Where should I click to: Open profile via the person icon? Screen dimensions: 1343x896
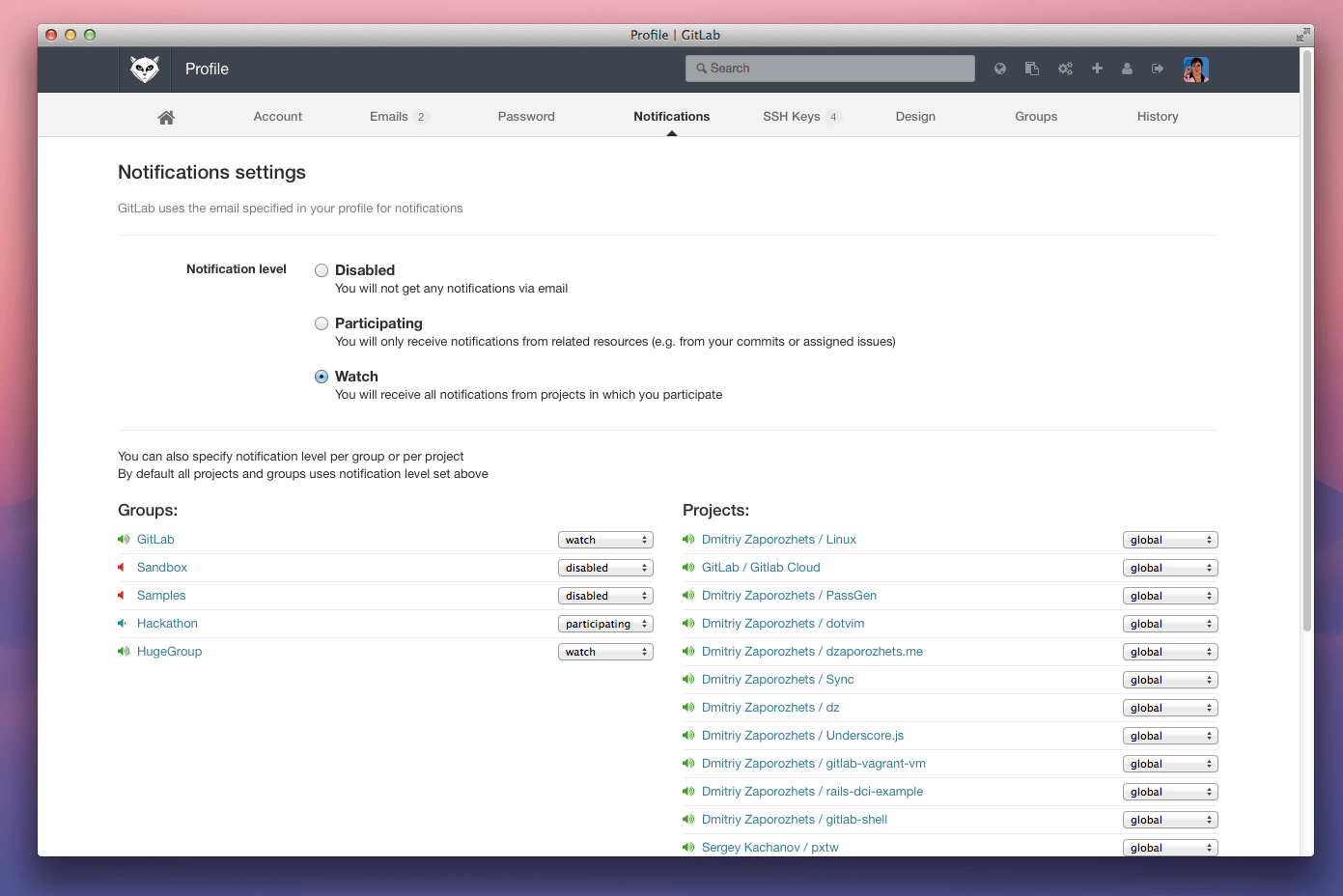pyautogui.click(x=1127, y=69)
